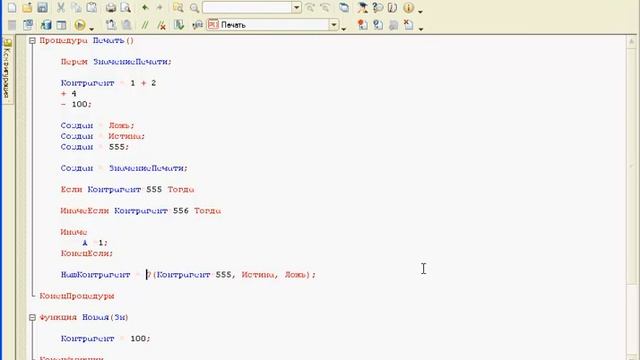Click the 'НашКонтрагент' variable name

96,274
